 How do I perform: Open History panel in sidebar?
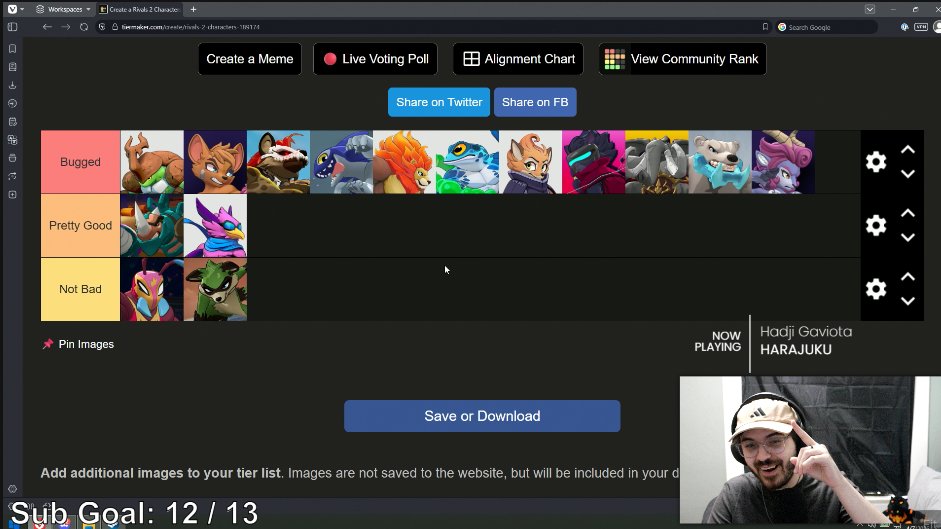coord(13,103)
